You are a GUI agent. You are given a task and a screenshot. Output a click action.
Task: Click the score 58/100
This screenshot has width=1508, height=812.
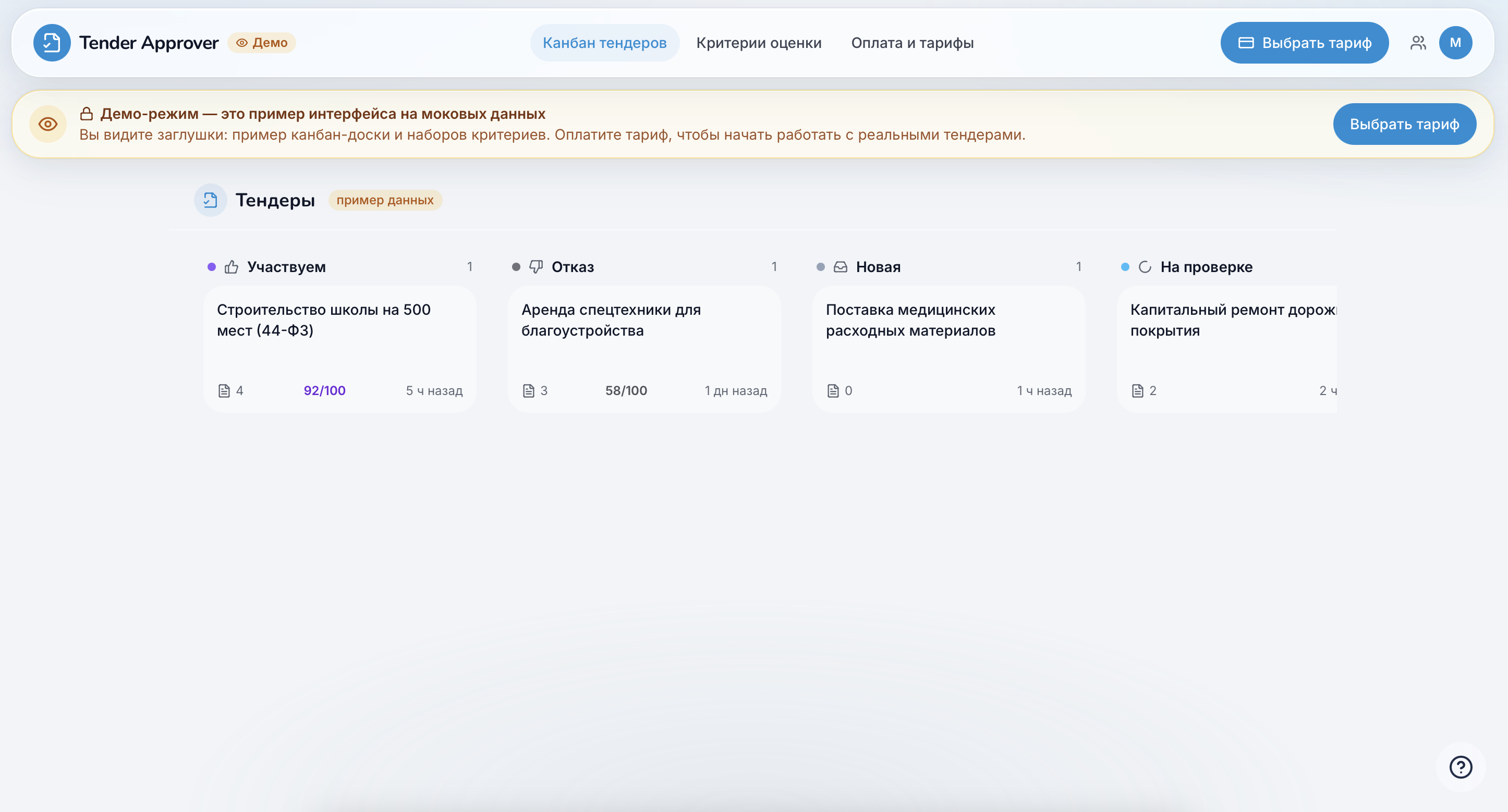626,391
